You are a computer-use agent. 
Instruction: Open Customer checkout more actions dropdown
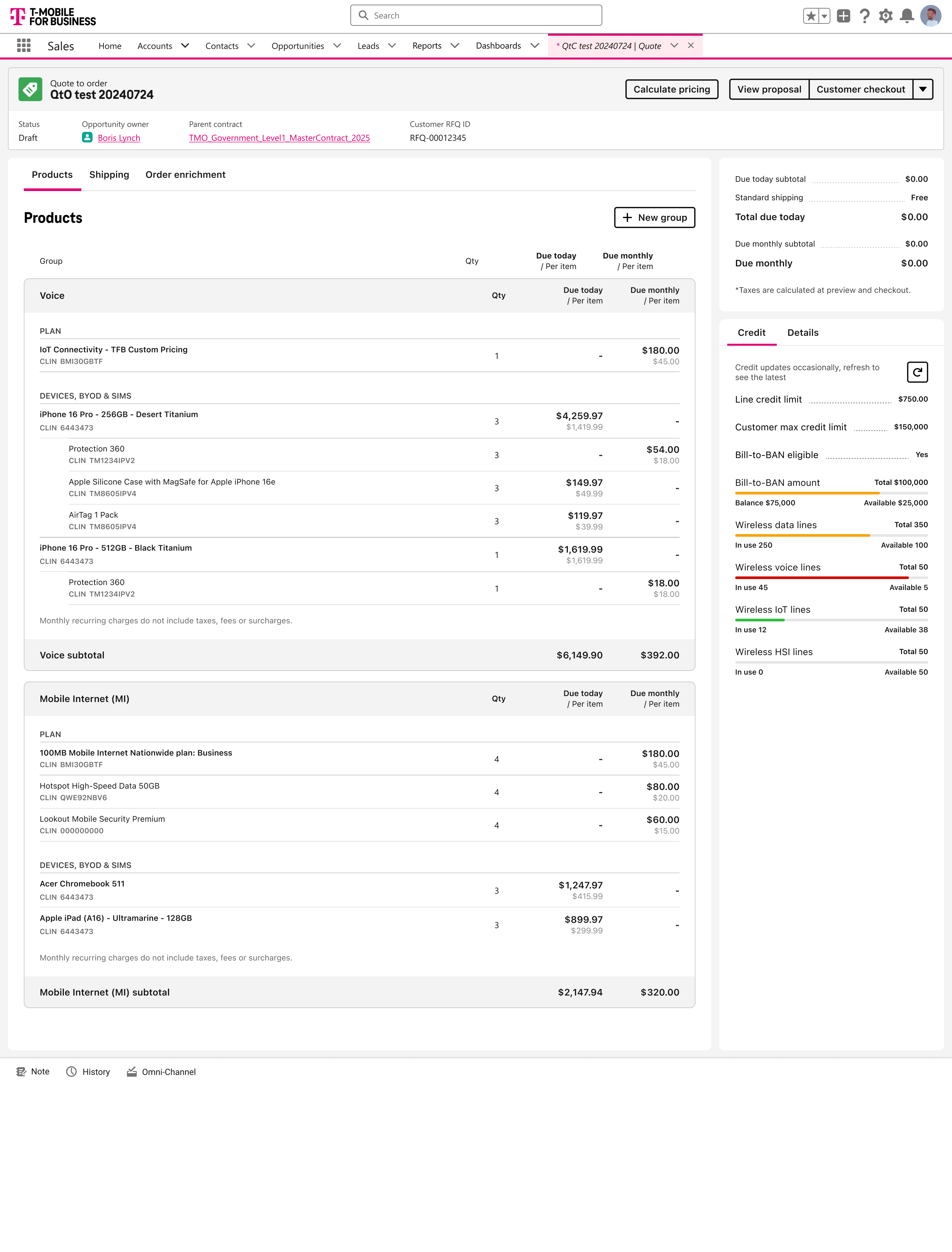click(x=923, y=89)
